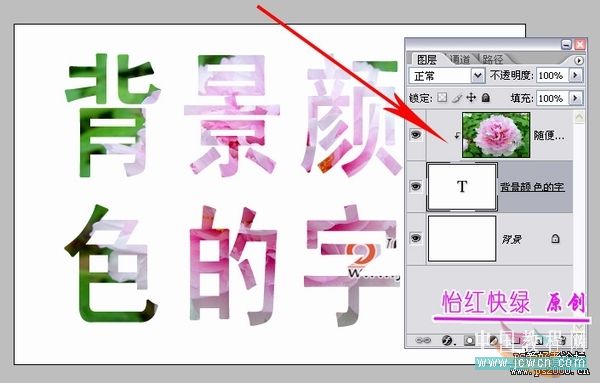Toggle lock position move icon
The width and height of the screenshot is (600, 383).
click(x=471, y=98)
